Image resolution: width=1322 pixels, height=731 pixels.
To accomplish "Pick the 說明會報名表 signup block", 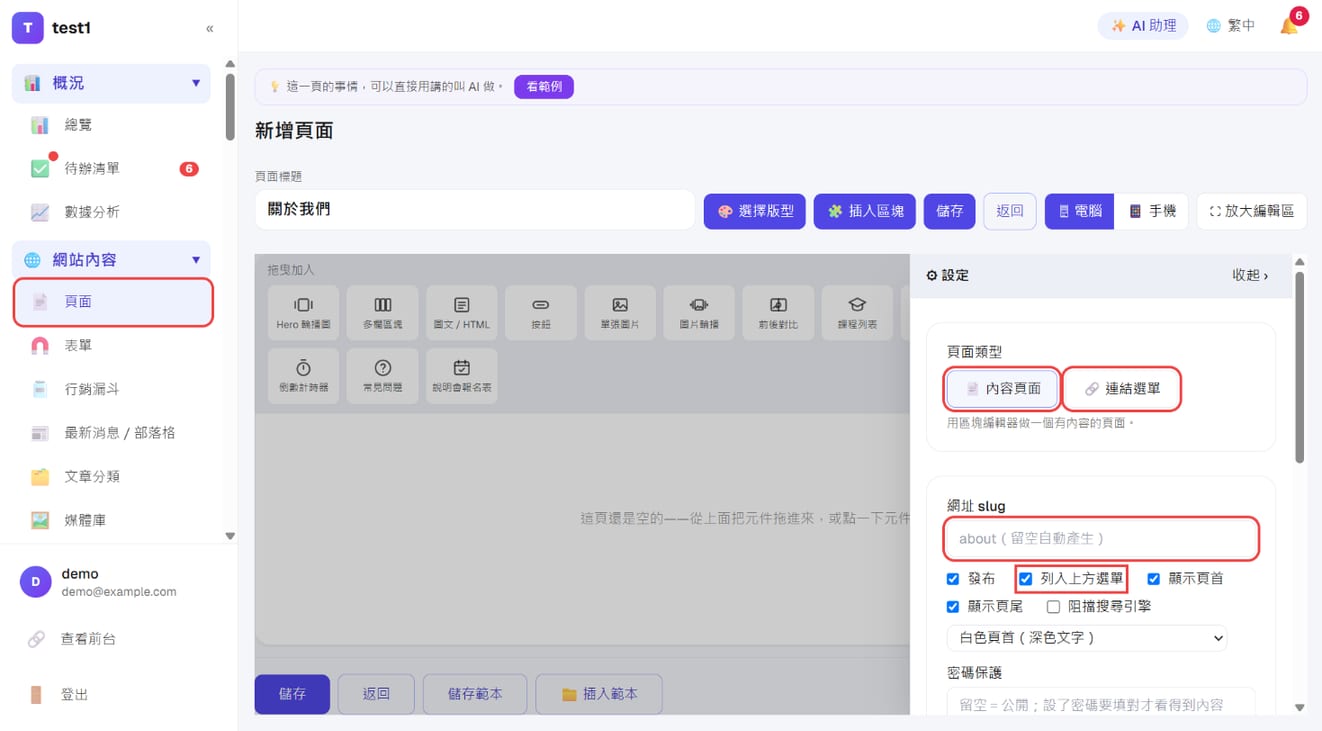I will (x=461, y=376).
